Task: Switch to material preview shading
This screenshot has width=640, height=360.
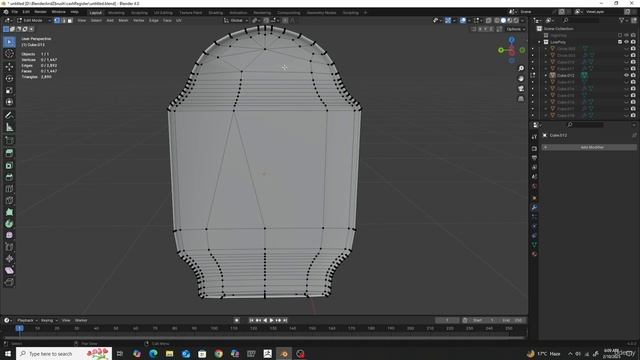Action: click(x=510, y=20)
